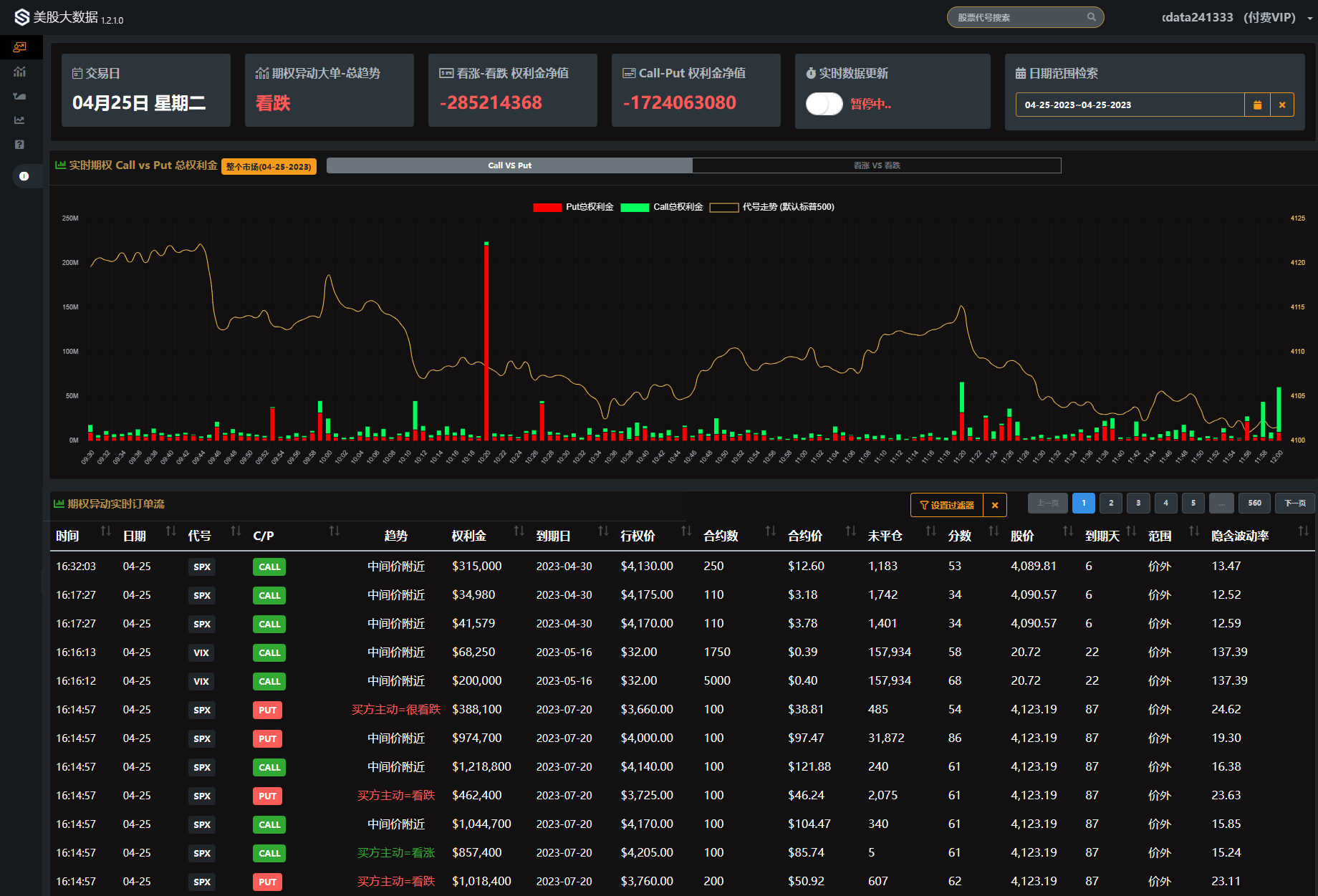Focus the 股票代号搜索 search field

pos(1025,17)
